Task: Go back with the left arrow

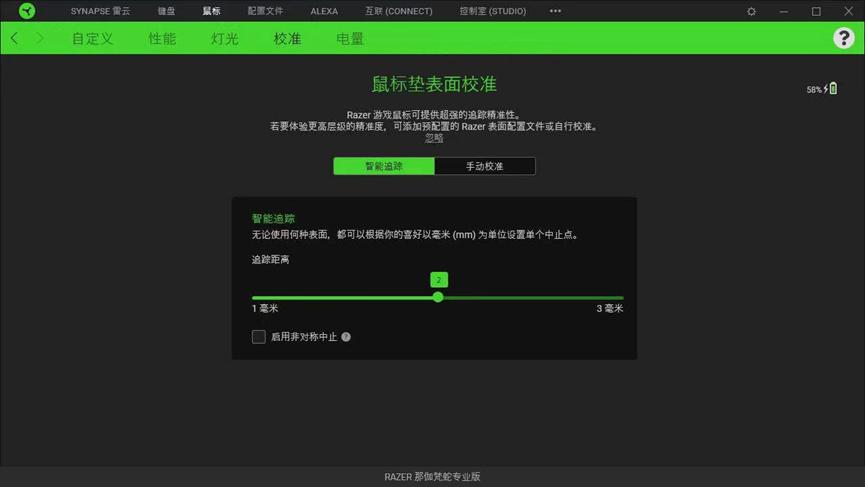Action: (x=14, y=38)
